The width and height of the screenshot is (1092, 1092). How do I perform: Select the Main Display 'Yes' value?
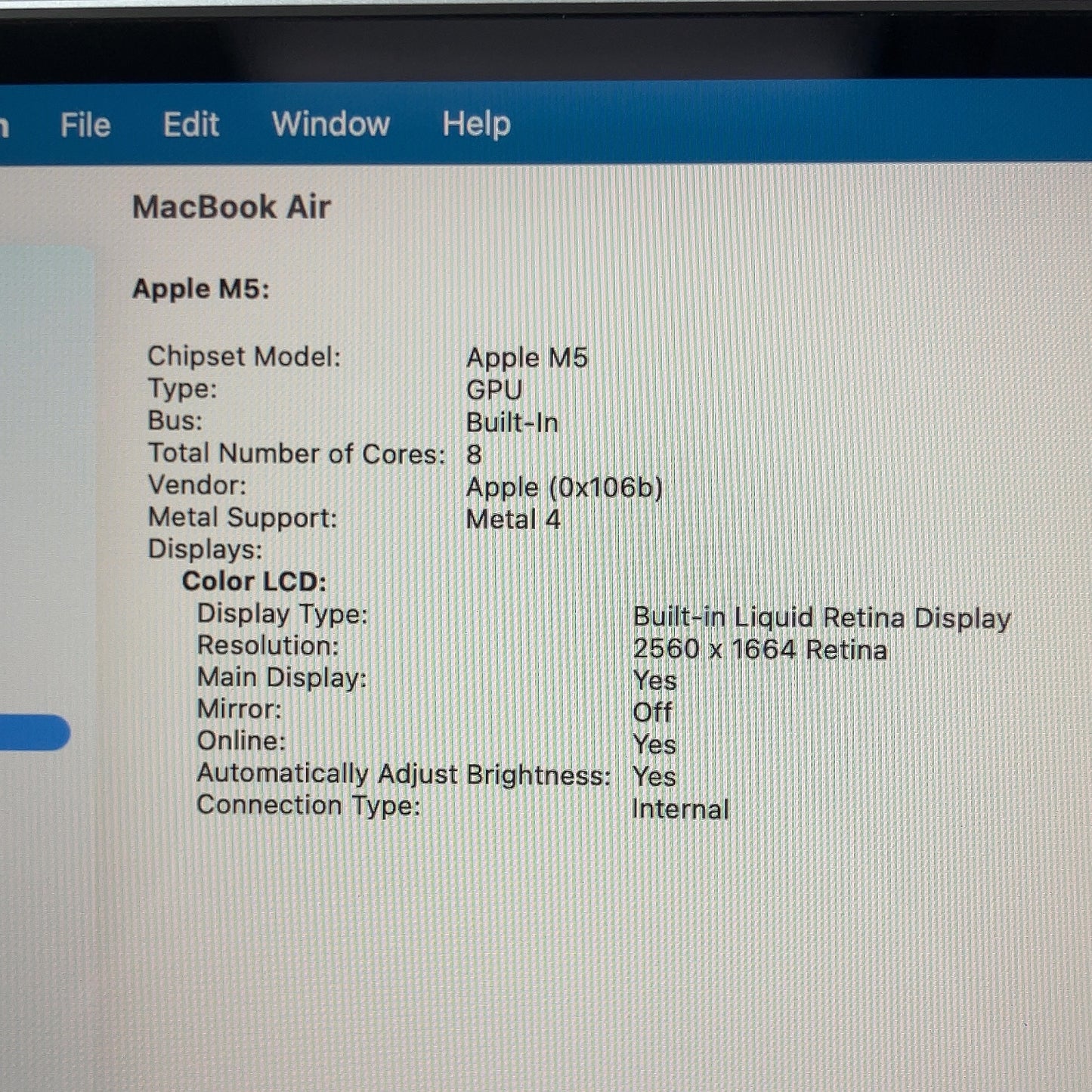tap(654, 681)
